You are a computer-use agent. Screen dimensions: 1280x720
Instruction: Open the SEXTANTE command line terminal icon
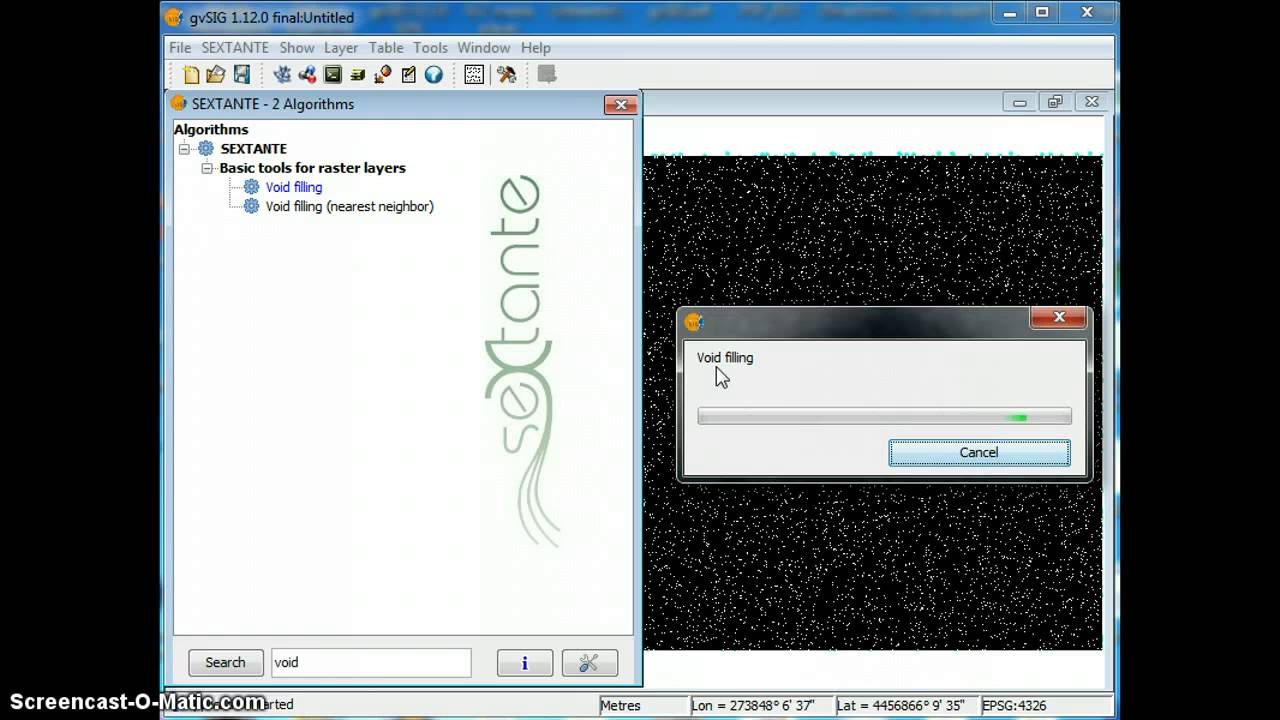click(333, 75)
